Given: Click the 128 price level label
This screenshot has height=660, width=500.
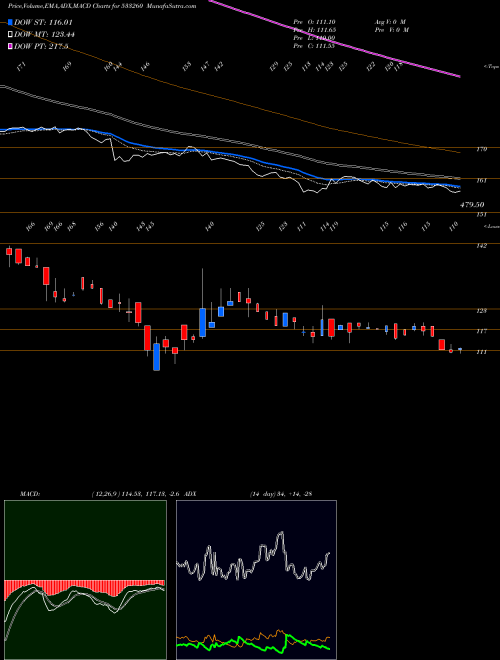Looking at the screenshot, I should pos(482,311).
